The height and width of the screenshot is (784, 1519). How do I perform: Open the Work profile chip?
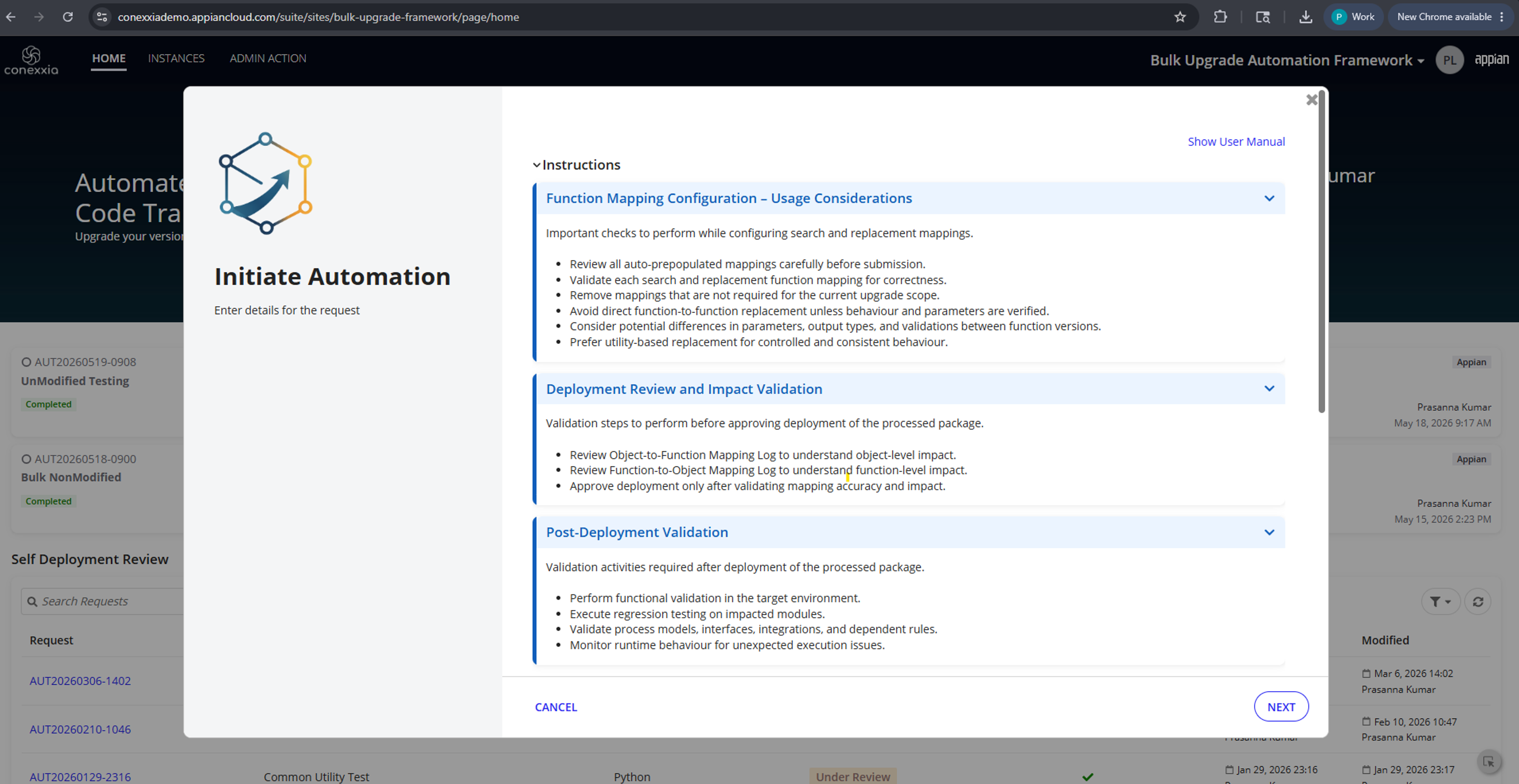pyautogui.click(x=1354, y=17)
